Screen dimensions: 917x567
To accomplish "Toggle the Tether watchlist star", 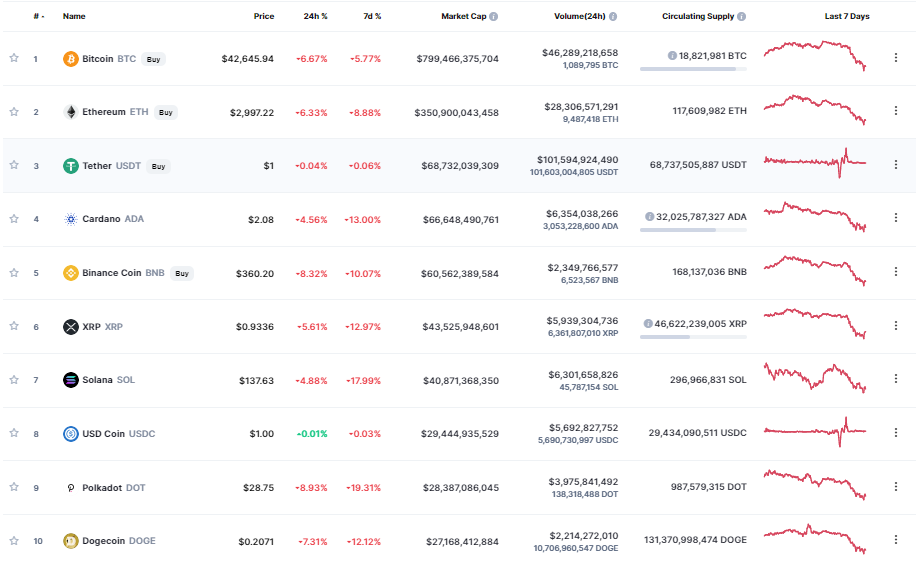I will pos(14,165).
